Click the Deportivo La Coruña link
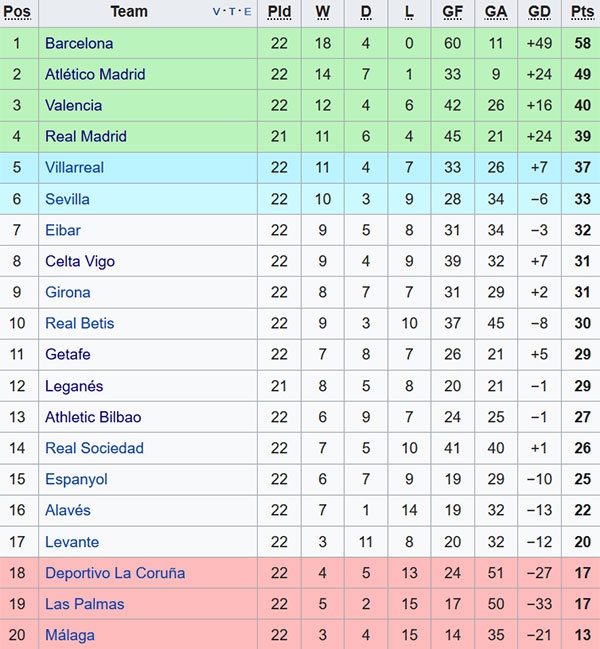 115,573
